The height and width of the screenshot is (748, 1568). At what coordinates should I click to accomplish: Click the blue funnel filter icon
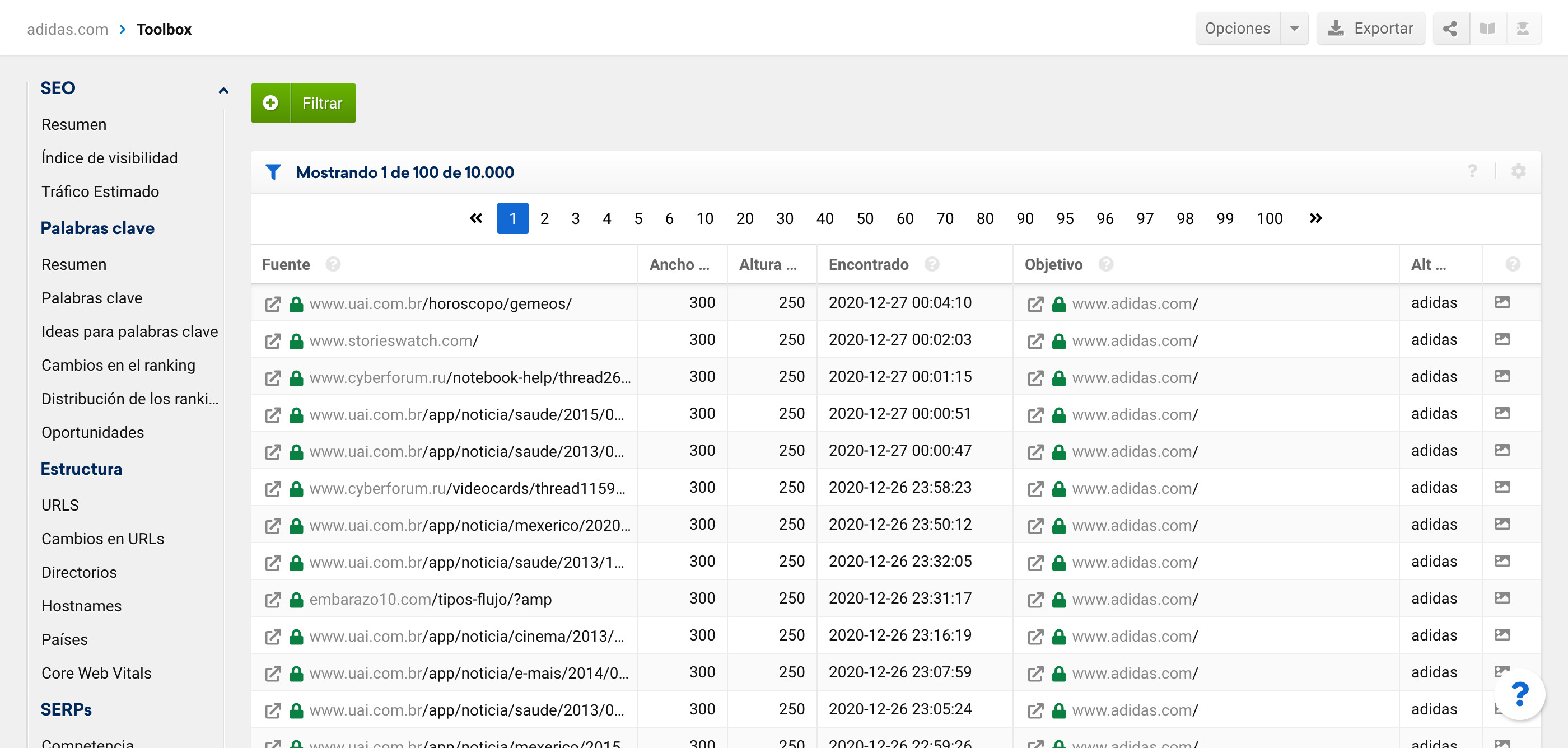pos(273,172)
